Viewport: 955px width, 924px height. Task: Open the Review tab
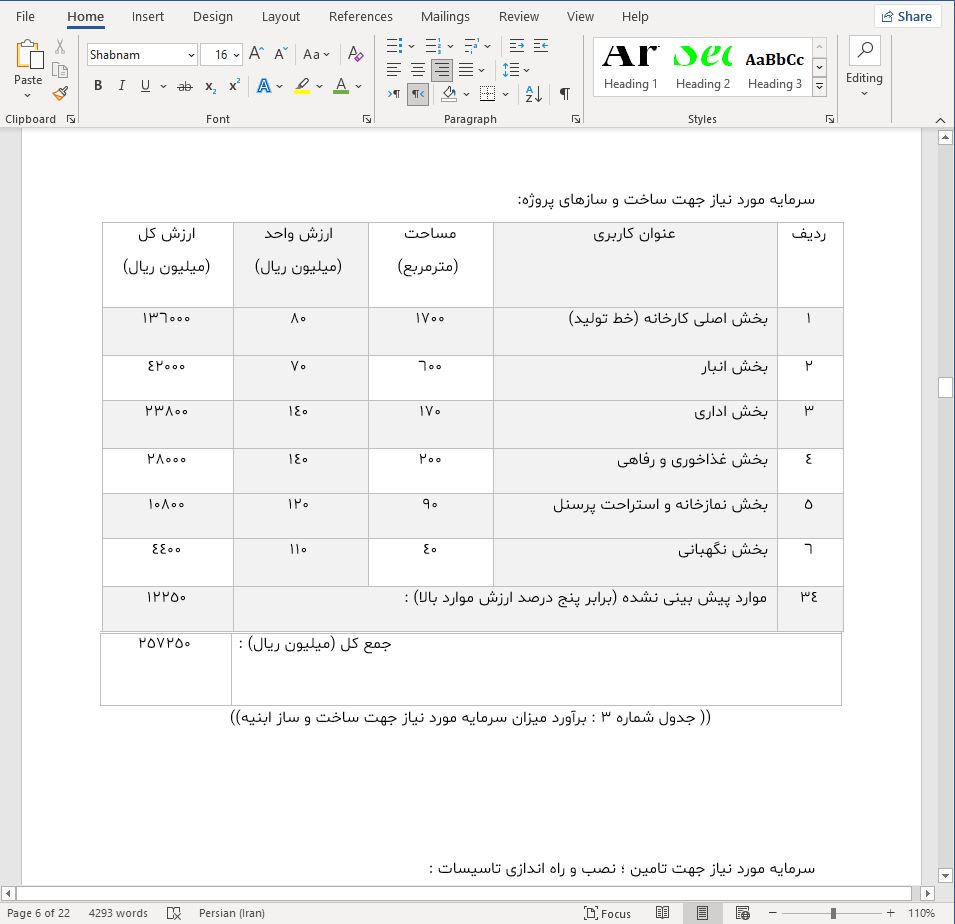coord(519,16)
